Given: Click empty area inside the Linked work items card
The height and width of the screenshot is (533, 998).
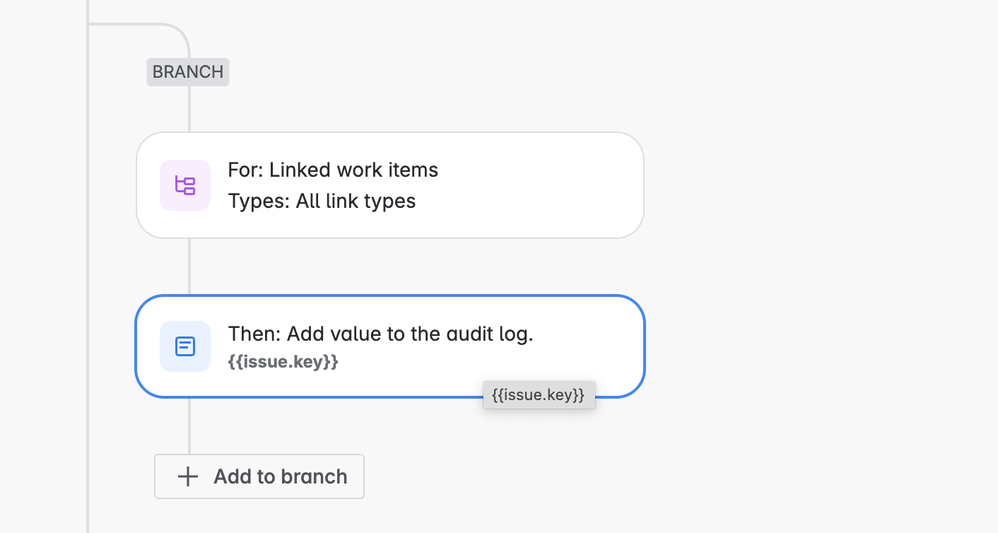Looking at the screenshot, I should point(541,185).
